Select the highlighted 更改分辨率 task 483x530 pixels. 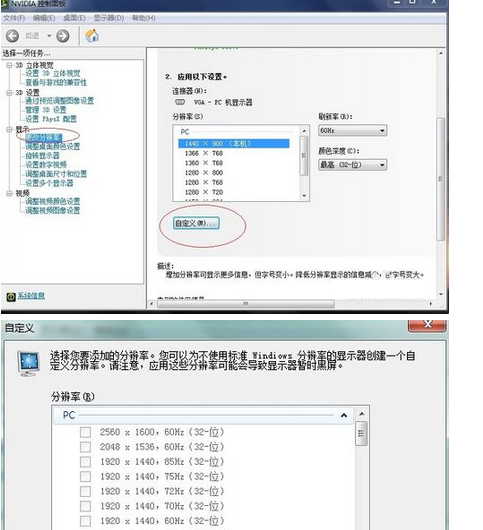click(x=44, y=137)
